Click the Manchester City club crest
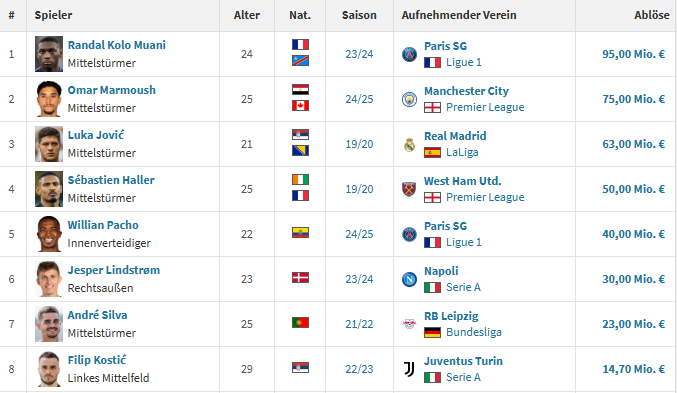This screenshot has width=677, height=393. point(409,99)
